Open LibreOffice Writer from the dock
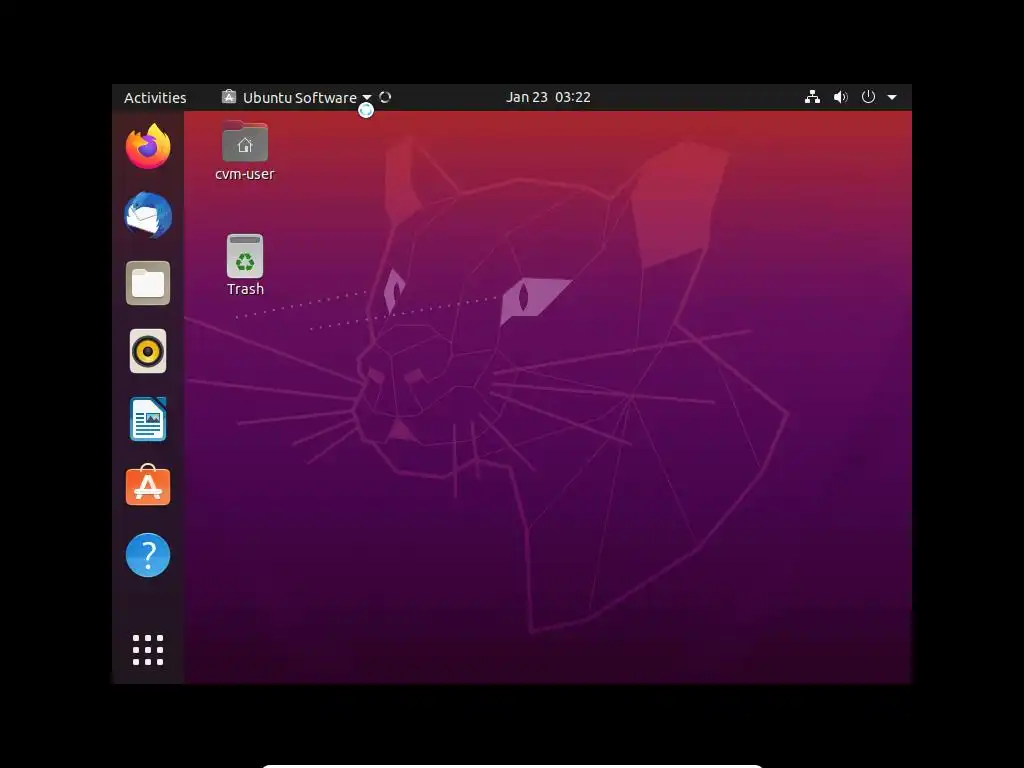Image resolution: width=1024 pixels, height=768 pixels. pos(148,419)
